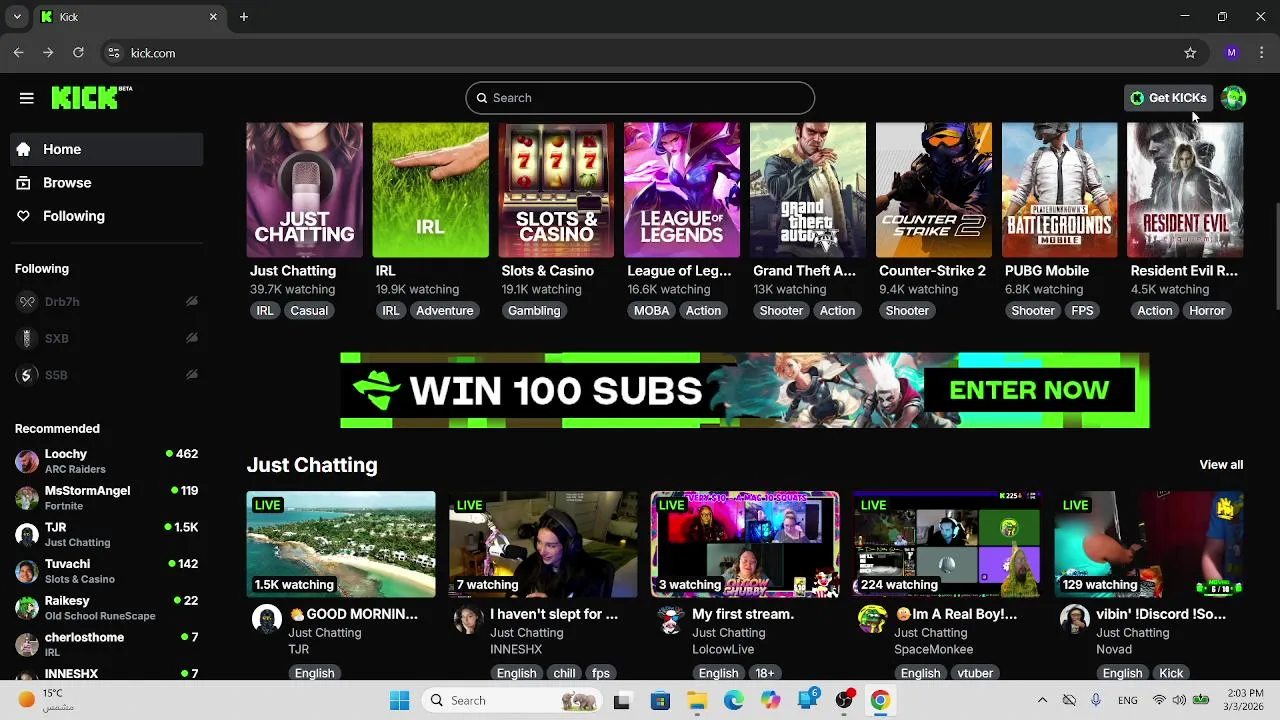Click SpaceMonkee avatar under stream card
The image size is (1280, 720).
tap(872, 620)
